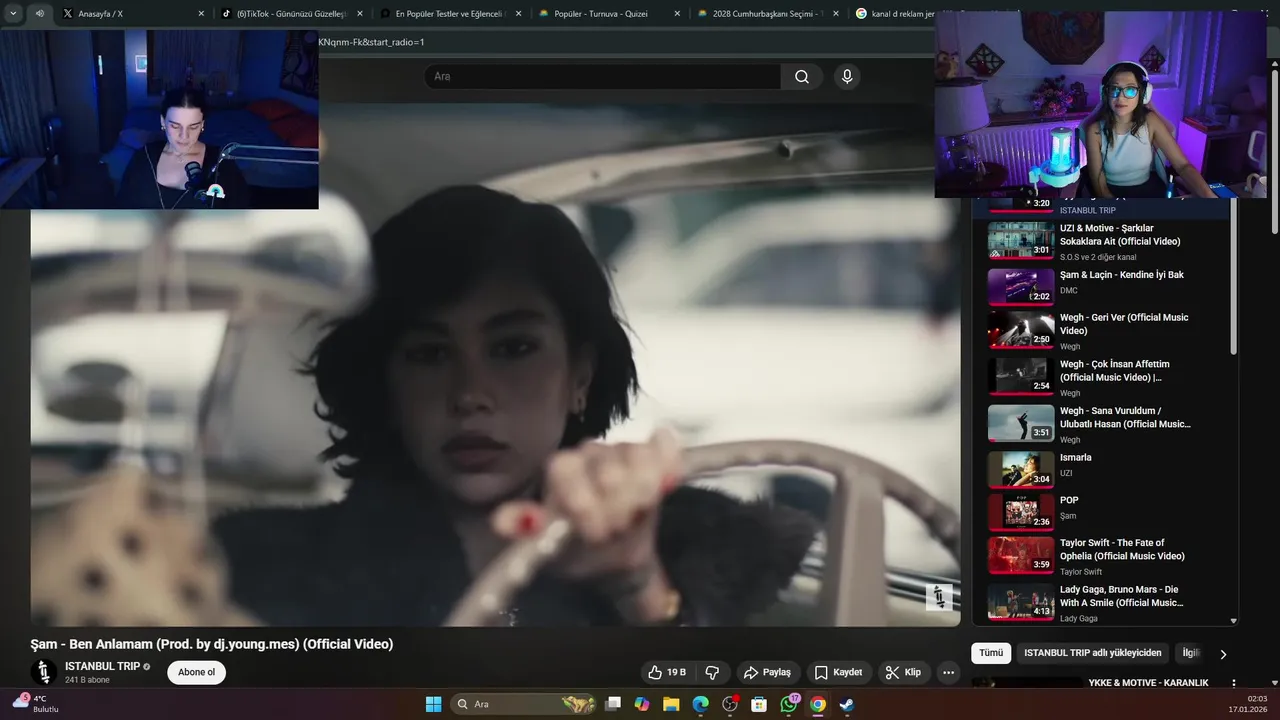The width and height of the screenshot is (1280, 720).
Task: Click in the YouTube Ara search field
Action: [603, 77]
